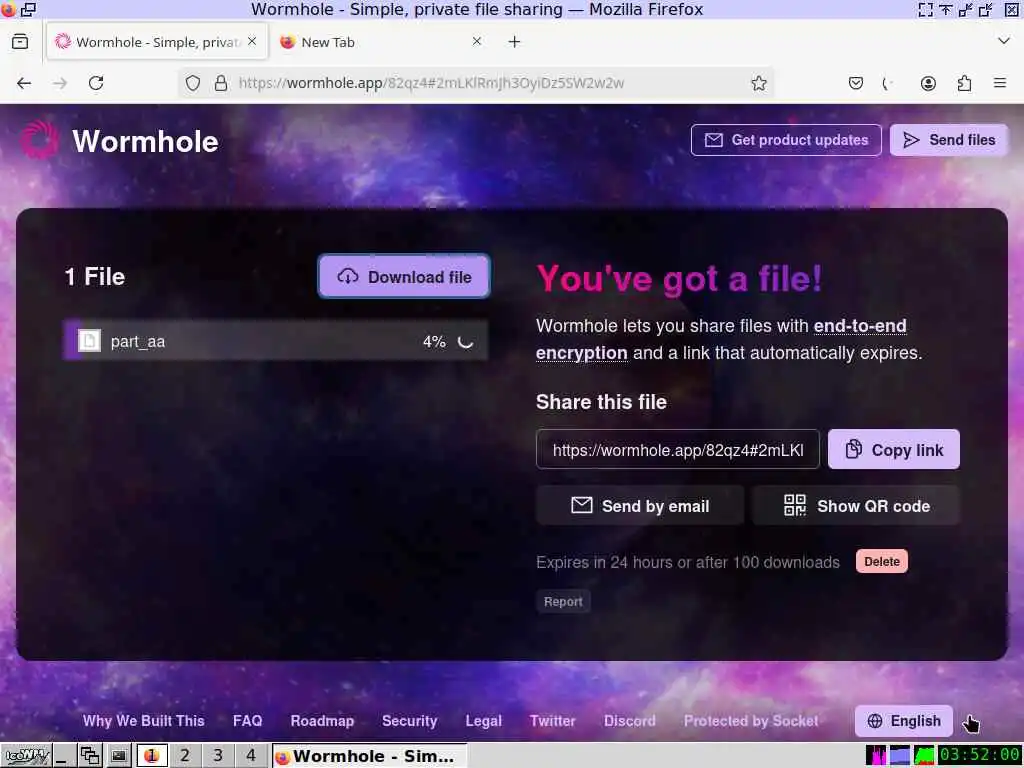1024x768 pixels.
Task: Select workspace 1 in the taskbar
Action: coord(152,756)
